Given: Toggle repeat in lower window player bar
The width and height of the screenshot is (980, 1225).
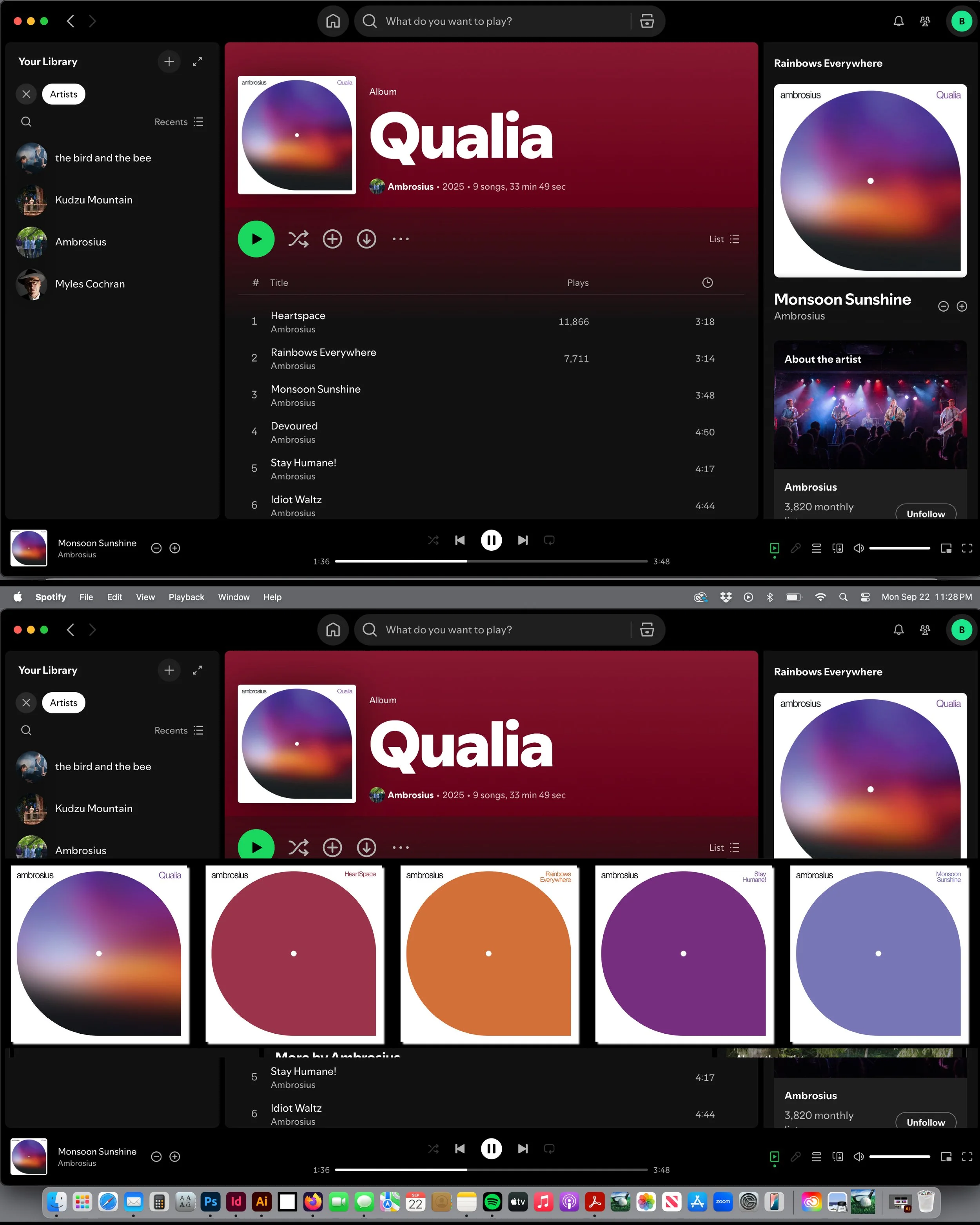Looking at the screenshot, I should pos(549,1149).
